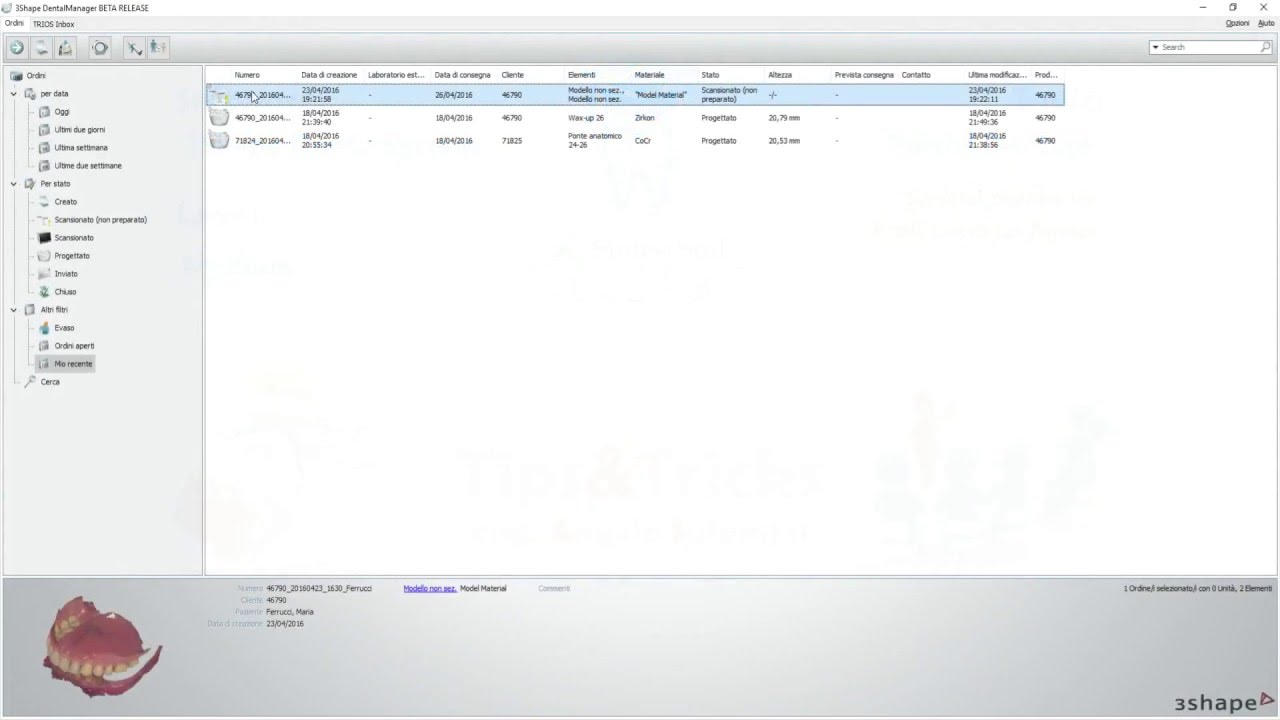Screen dimensions: 1280x720
Task: Open the Search box dropdown arrow
Action: click(x=1156, y=47)
